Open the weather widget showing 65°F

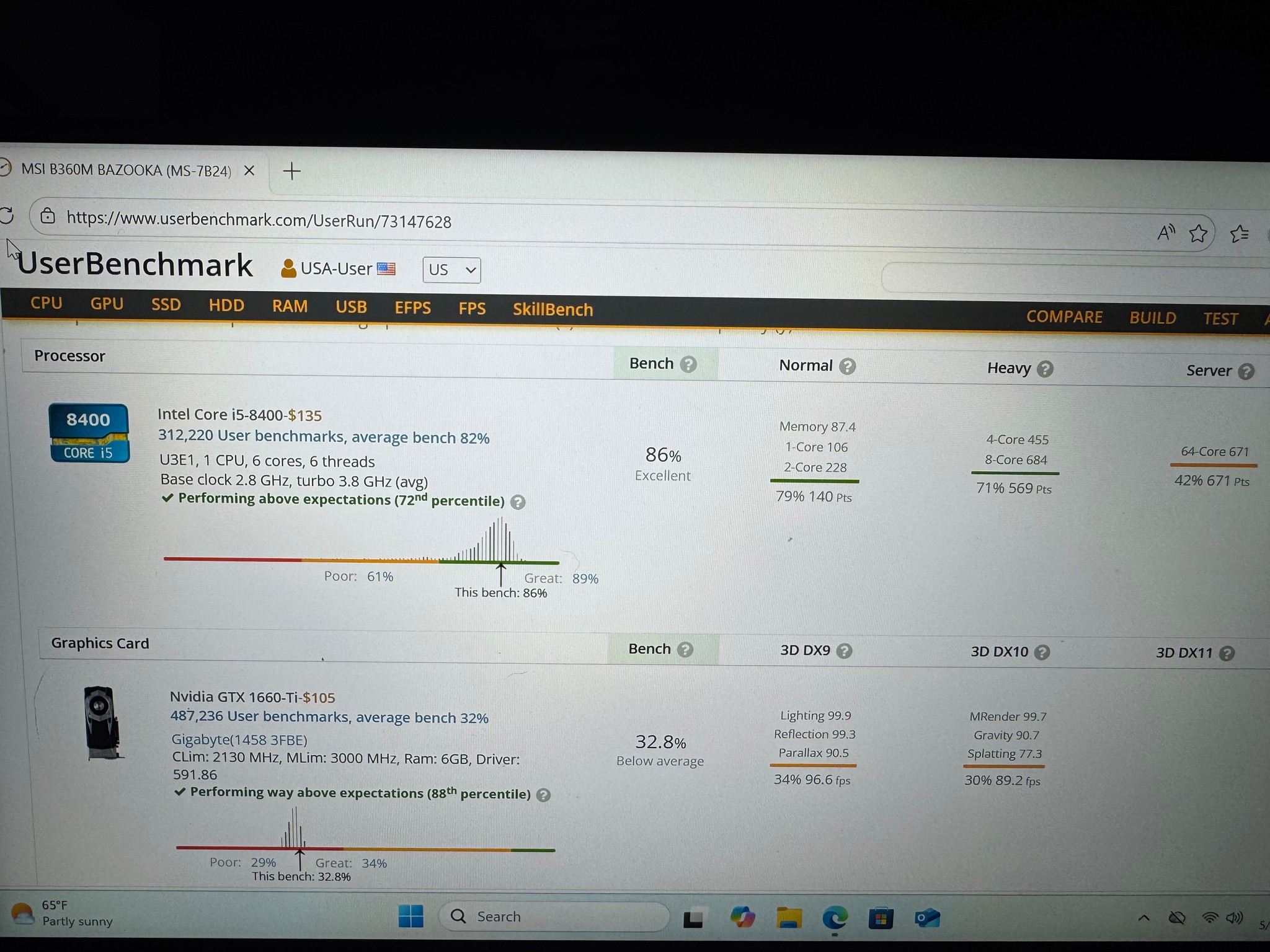point(62,914)
